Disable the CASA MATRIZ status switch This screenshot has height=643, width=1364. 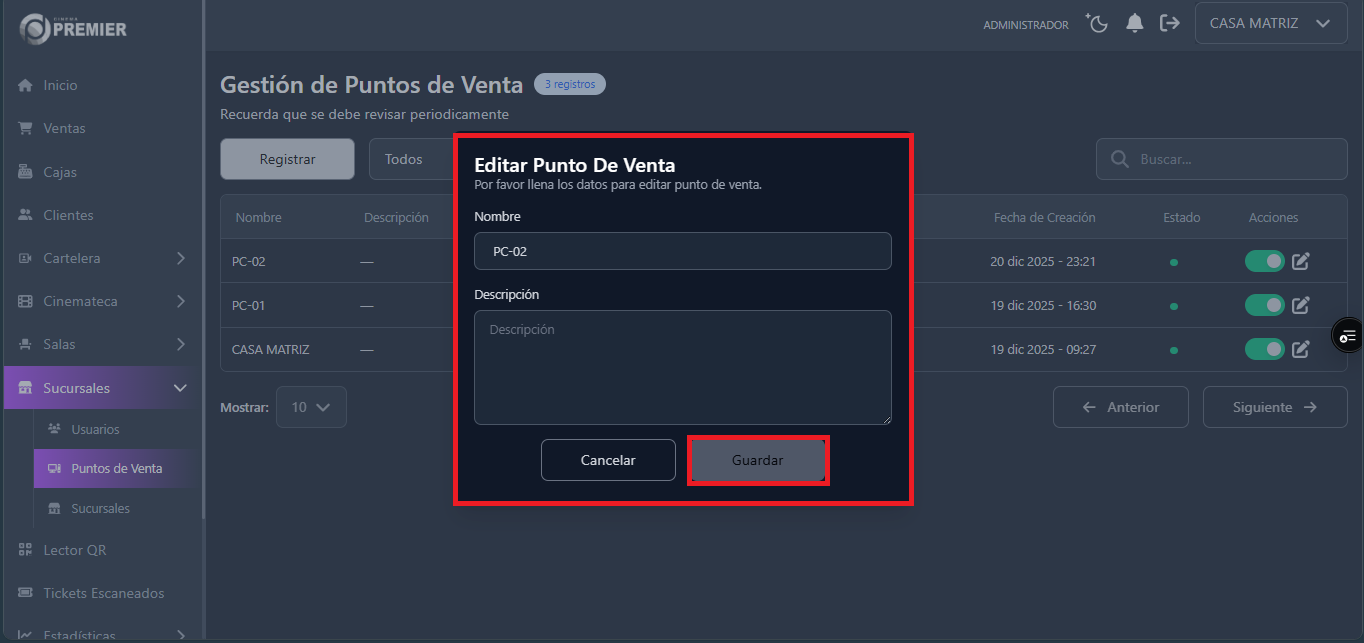[1264, 349]
